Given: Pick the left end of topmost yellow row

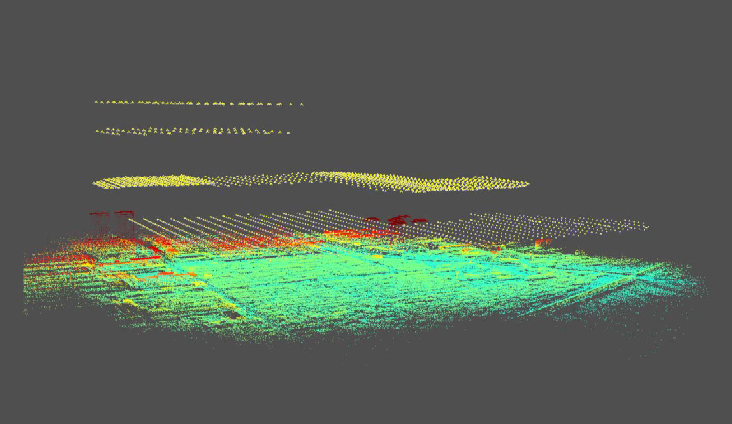Looking at the screenshot, I should pyautogui.click(x=97, y=102).
